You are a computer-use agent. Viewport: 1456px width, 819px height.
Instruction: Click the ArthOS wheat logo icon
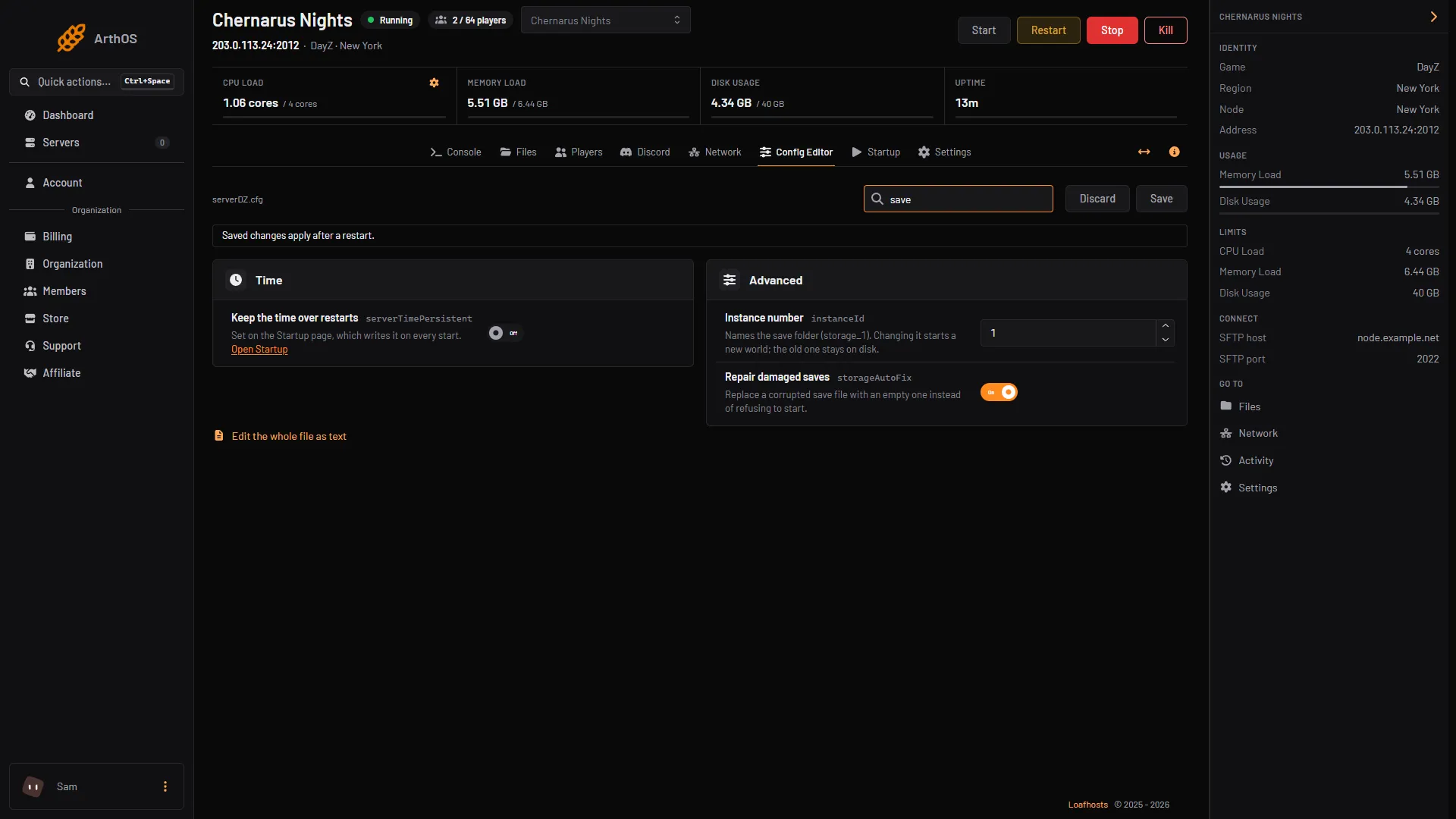(71, 38)
